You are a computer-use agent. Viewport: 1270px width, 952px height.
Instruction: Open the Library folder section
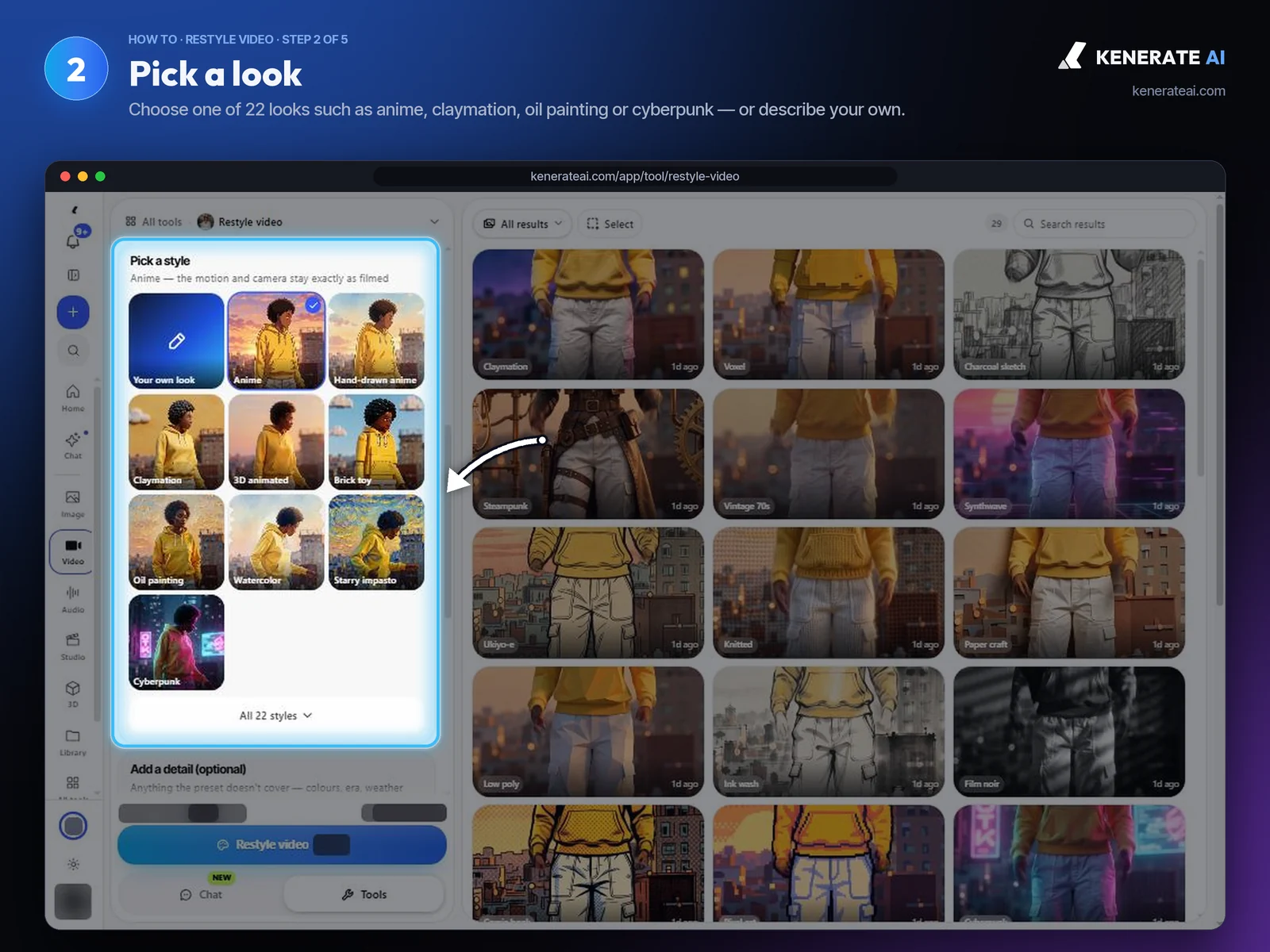(73, 742)
